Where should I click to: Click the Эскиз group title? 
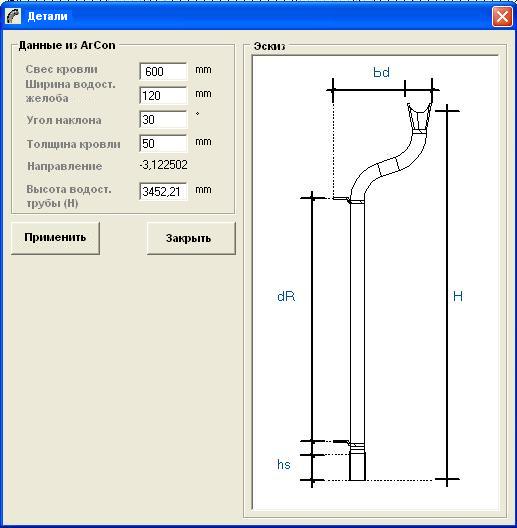click(269, 46)
